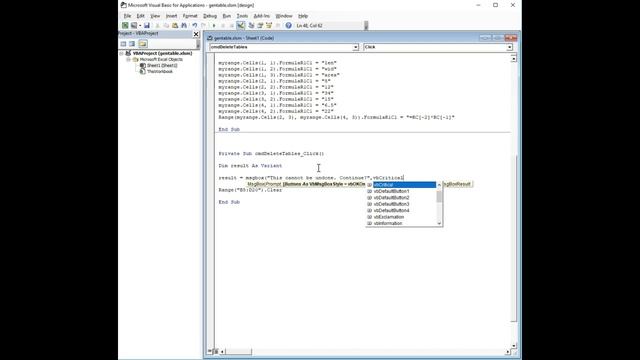
Task: Select Microsoft Excel Objects folder item
Action: [161, 60]
